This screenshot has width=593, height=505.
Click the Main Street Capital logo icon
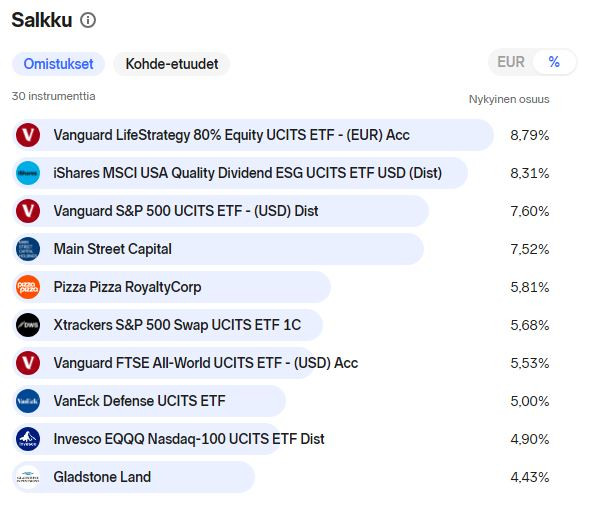pyautogui.click(x=28, y=249)
